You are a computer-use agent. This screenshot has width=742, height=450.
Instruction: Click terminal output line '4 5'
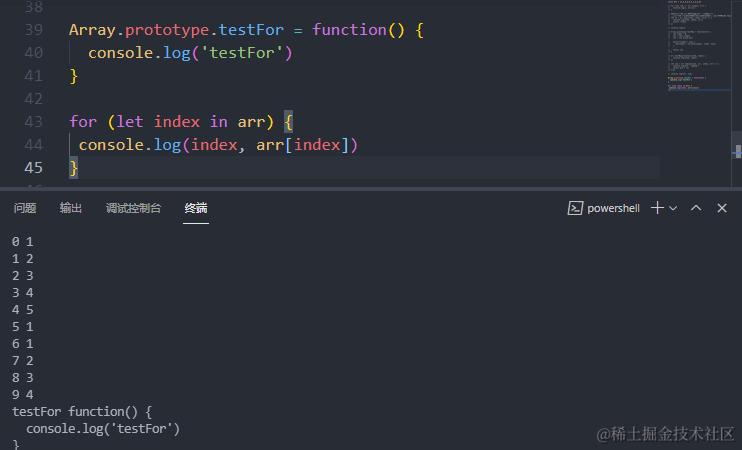23,310
